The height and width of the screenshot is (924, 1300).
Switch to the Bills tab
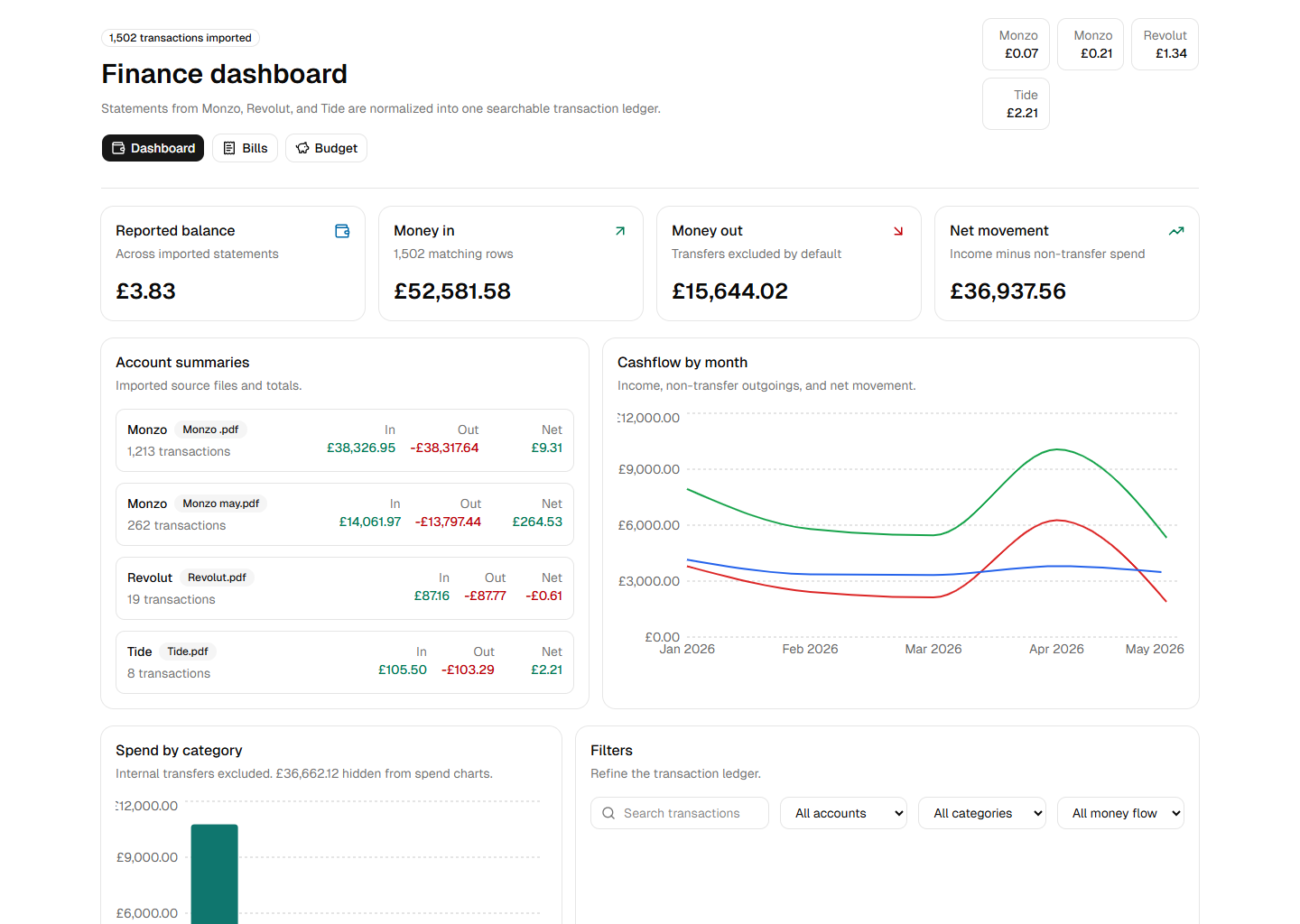[x=245, y=148]
